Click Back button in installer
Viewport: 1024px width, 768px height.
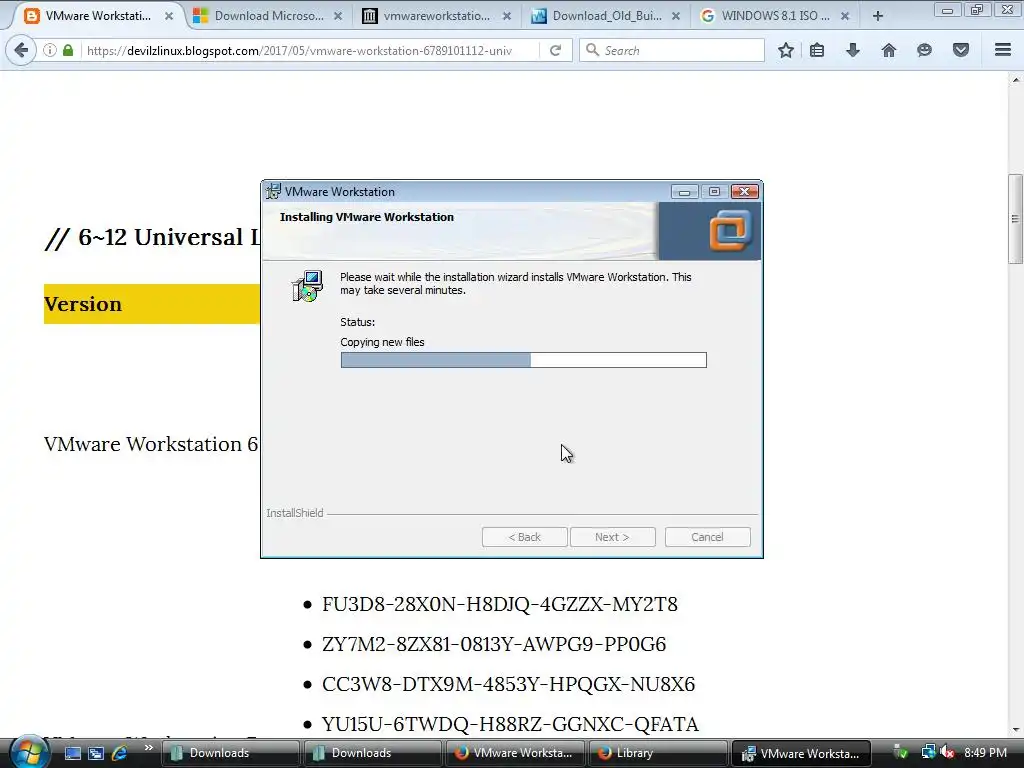(x=524, y=537)
